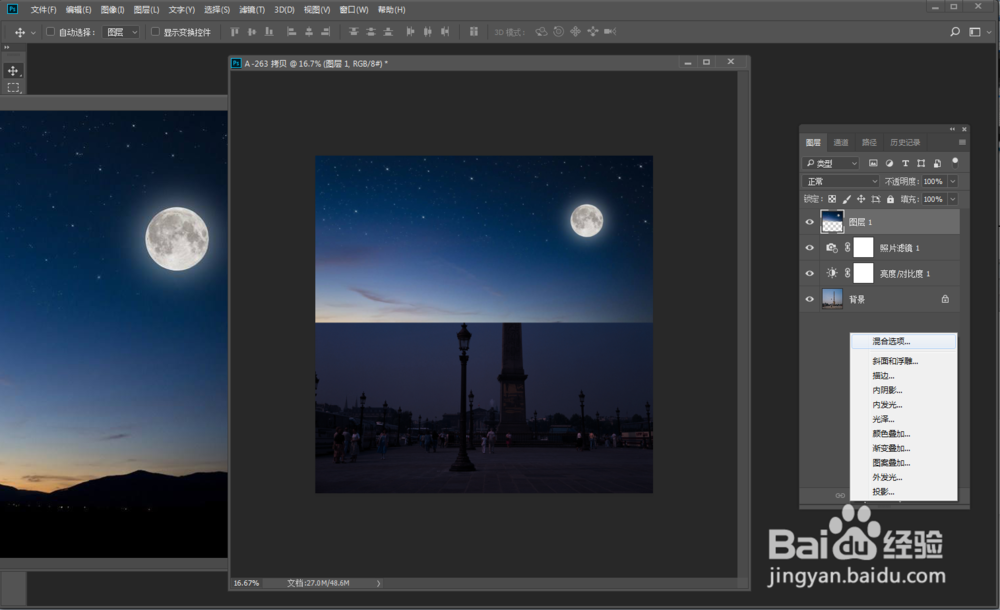Screen dimensions: 1000x610
Task: Open the 滤镜(T) menu
Action: point(252,10)
